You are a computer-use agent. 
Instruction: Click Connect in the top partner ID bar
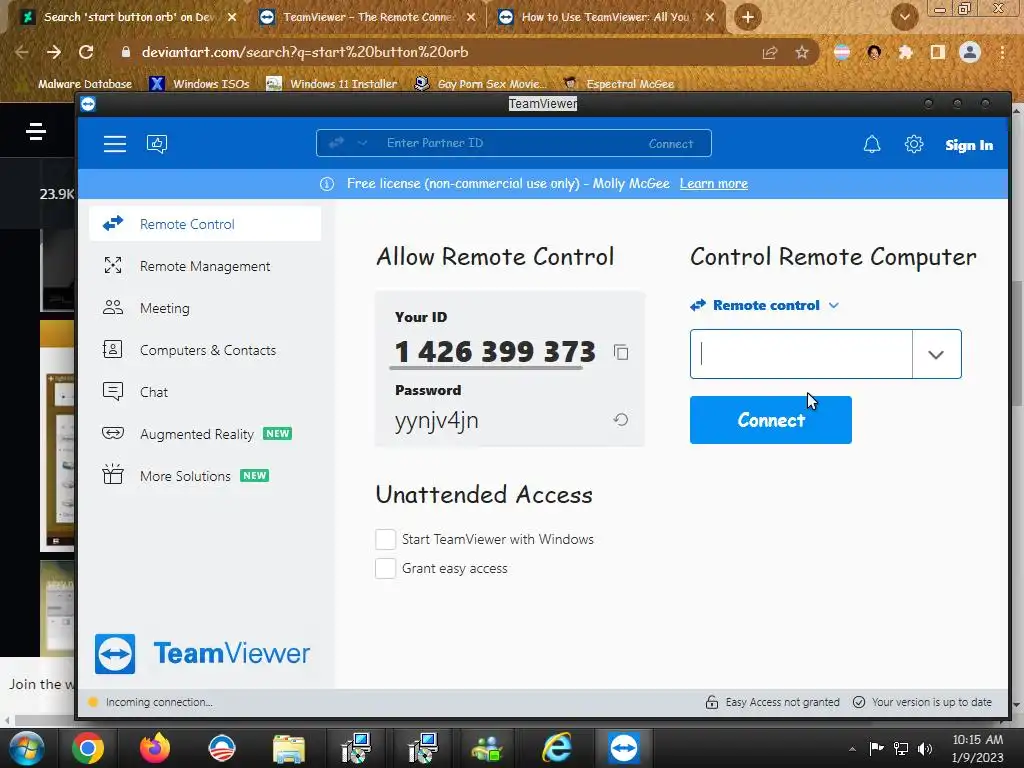(671, 144)
